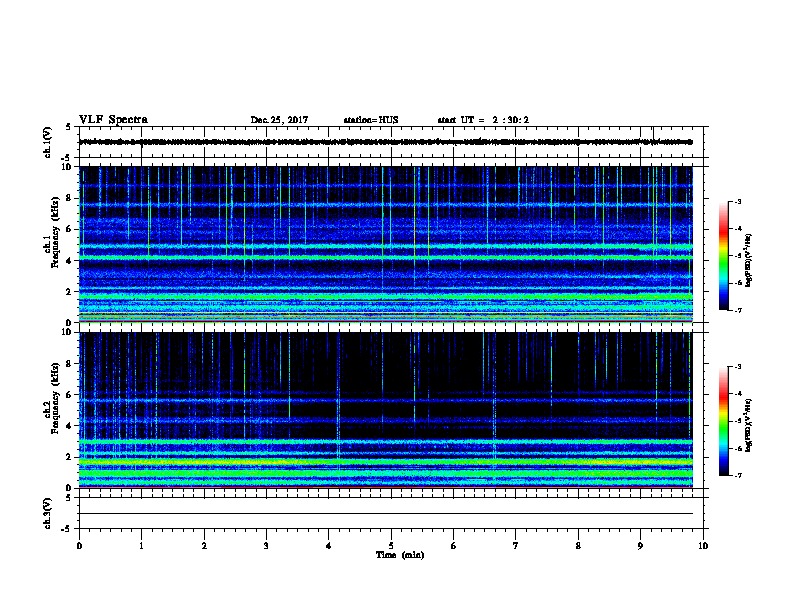Screen dimensions: 792x612
Task: Click the "ch.3(V)" axis label
Action: pos(48,513)
